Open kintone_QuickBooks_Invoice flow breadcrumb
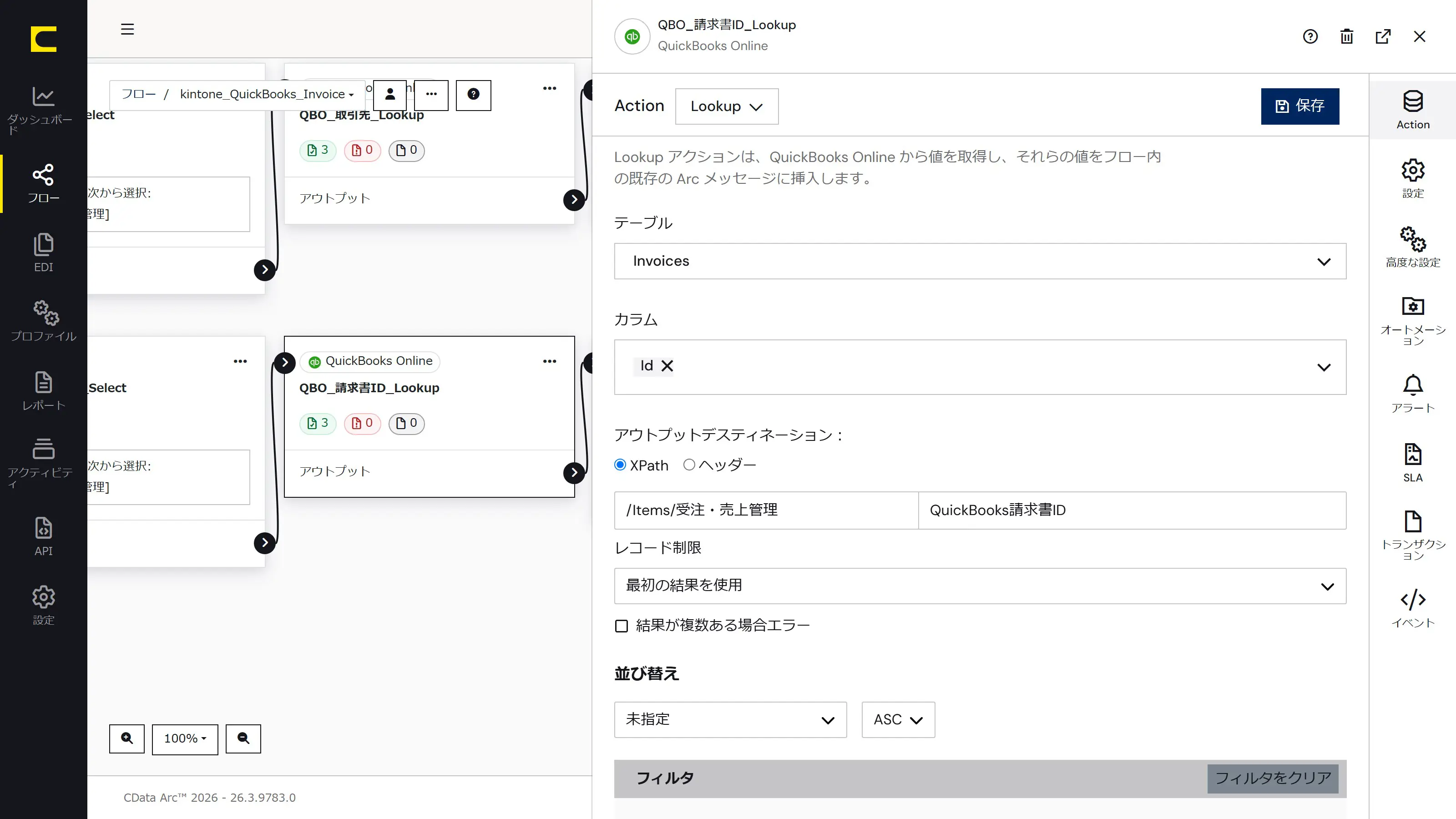The height and width of the screenshot is (819, 1456). point(267,94)
